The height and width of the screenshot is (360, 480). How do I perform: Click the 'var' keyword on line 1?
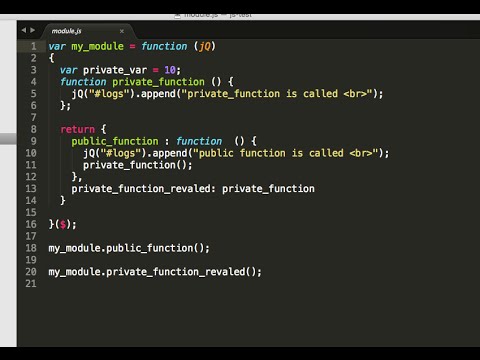click(x=57, y=46)
